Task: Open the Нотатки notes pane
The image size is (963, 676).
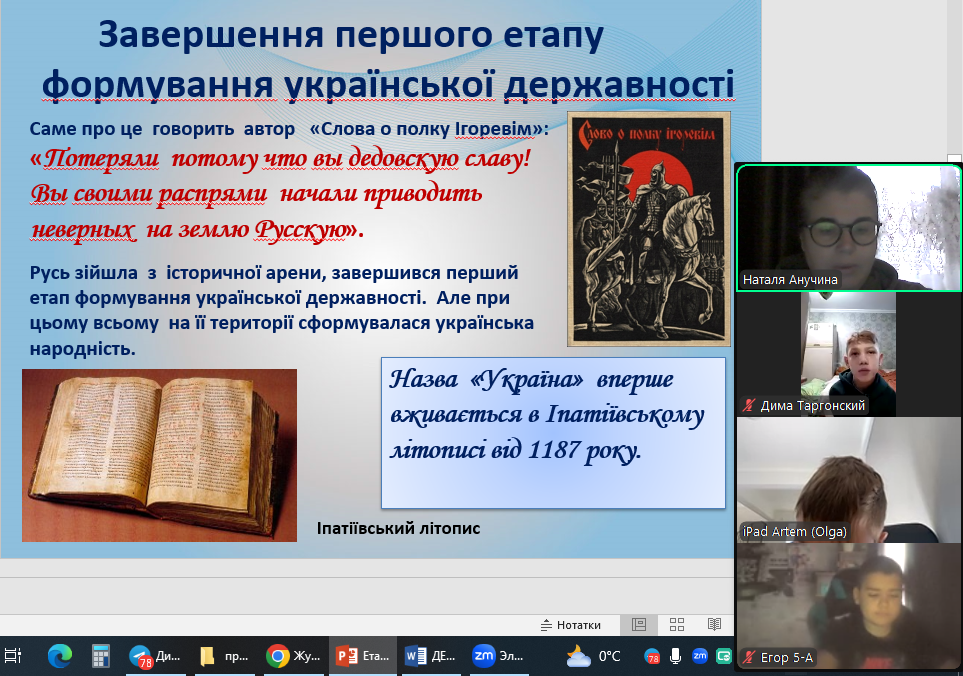Action: pos(571,625)
